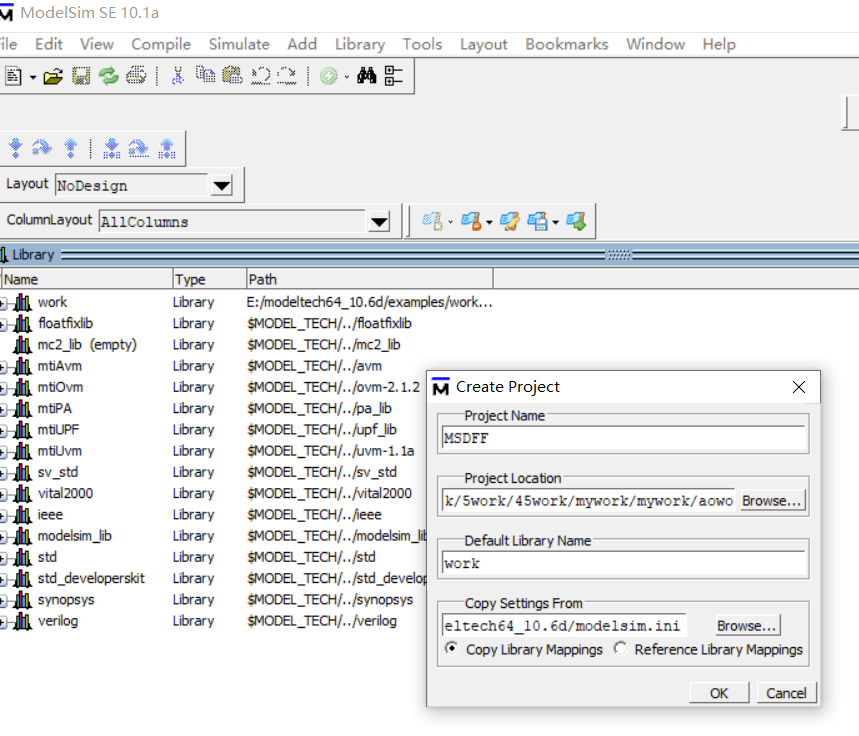This screenshot has width=859, height=736.
Task: Click the Cut scissors icon
Action: 178,76
